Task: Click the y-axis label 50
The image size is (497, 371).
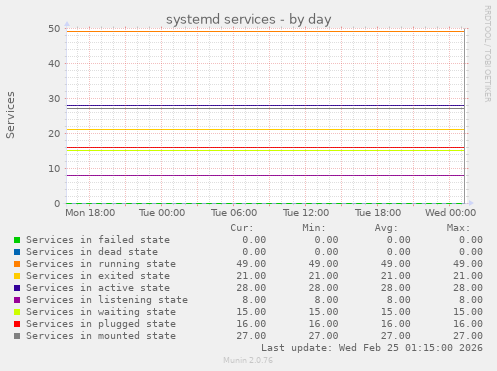Action: 54,29
